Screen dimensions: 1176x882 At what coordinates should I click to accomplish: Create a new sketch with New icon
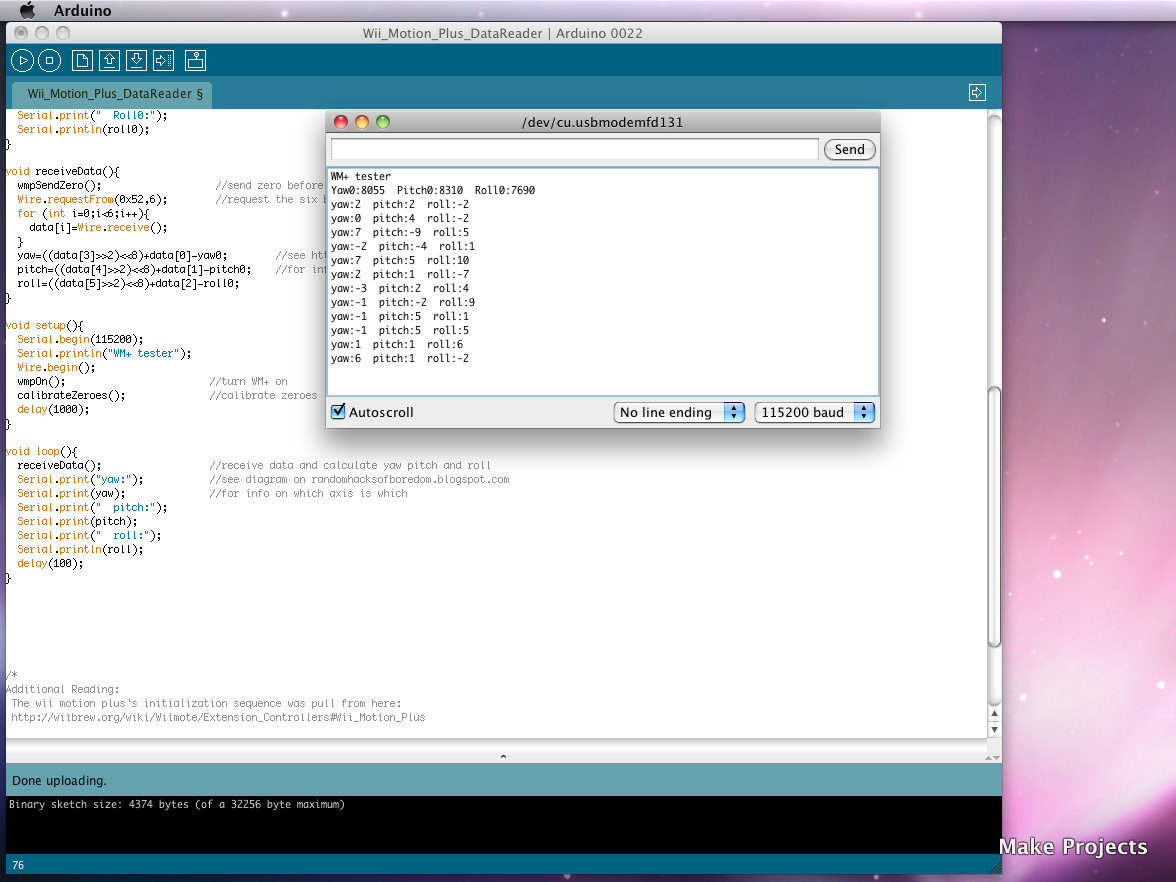pyautogui.click(x=82, y=60)
